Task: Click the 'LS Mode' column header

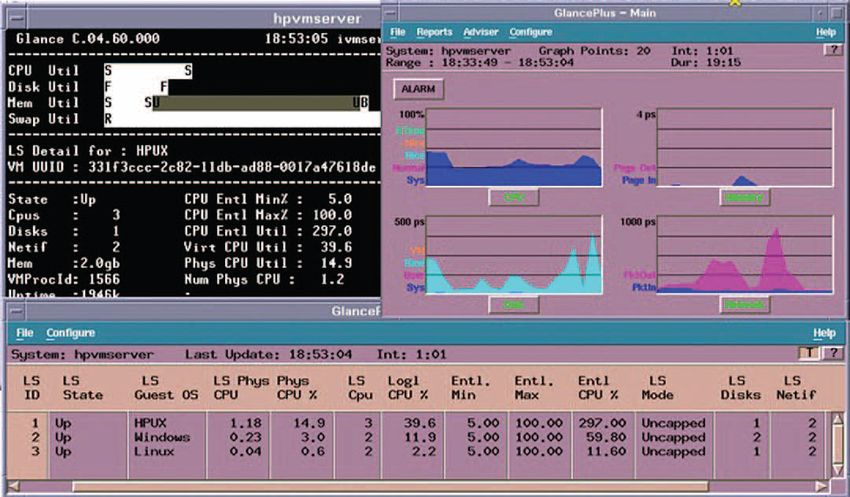Action: click(657, 388)
